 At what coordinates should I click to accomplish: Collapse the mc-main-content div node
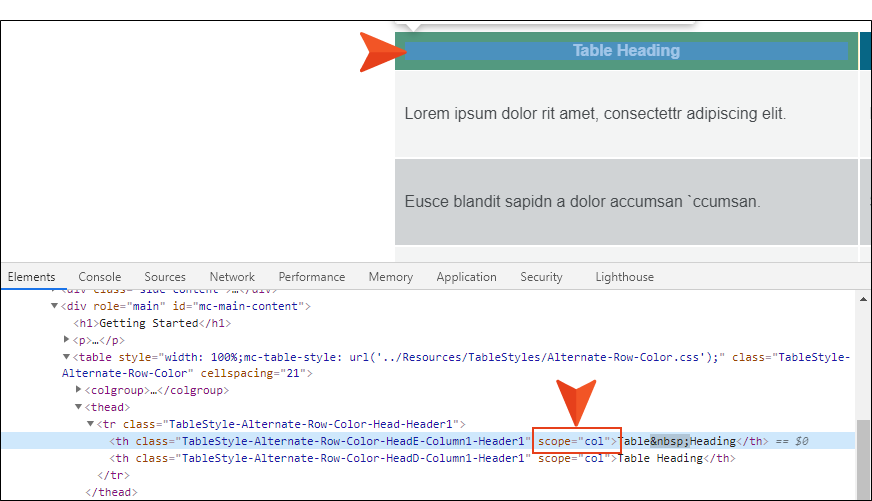click(x=55, y=306)
